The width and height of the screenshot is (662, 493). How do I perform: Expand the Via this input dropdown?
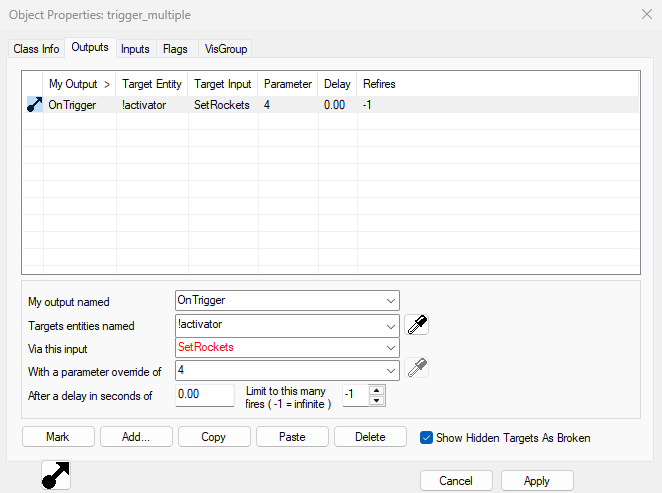[388, 347]
